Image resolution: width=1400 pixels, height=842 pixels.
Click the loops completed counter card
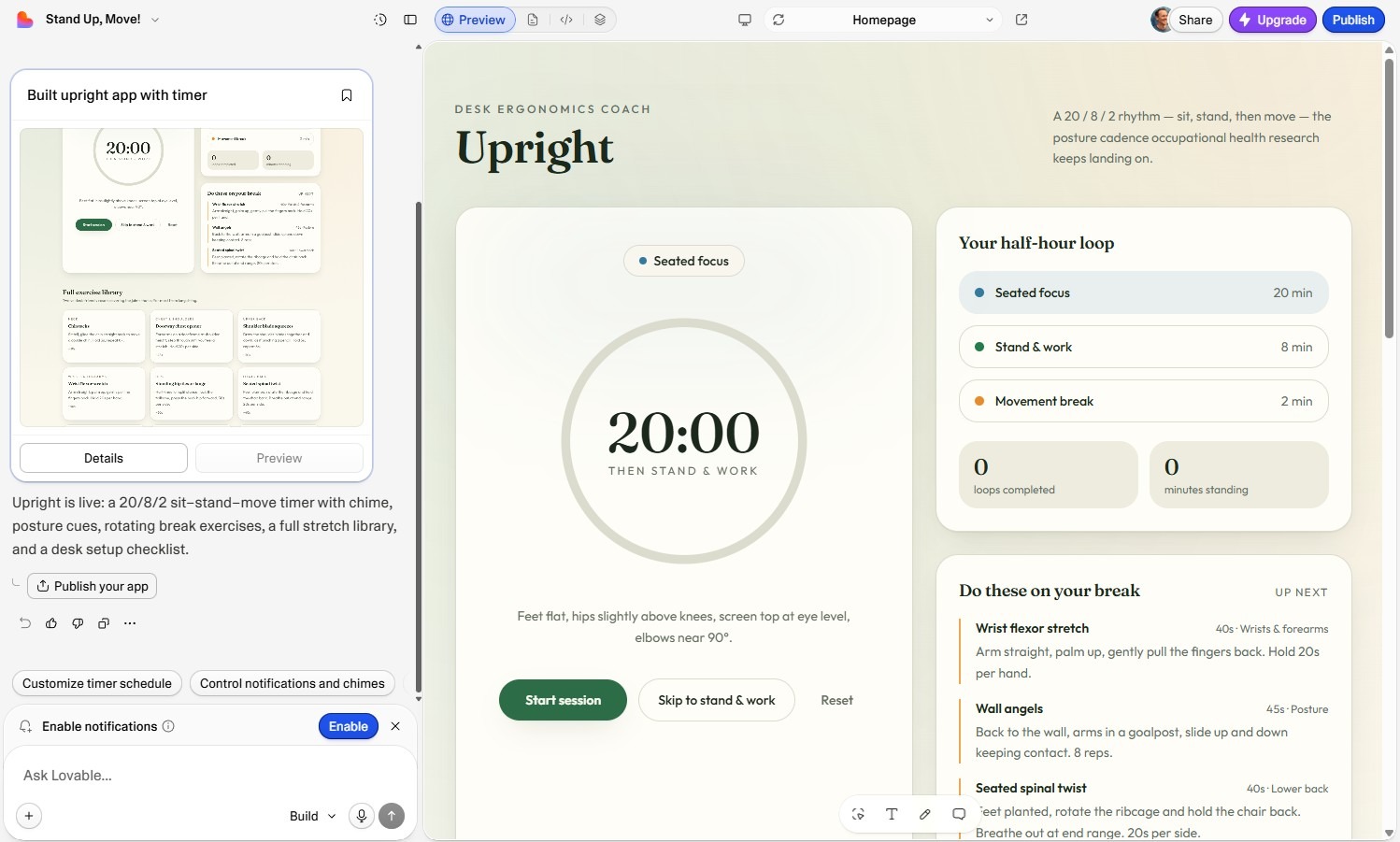pyautogui.click(x=1049, y=475)
